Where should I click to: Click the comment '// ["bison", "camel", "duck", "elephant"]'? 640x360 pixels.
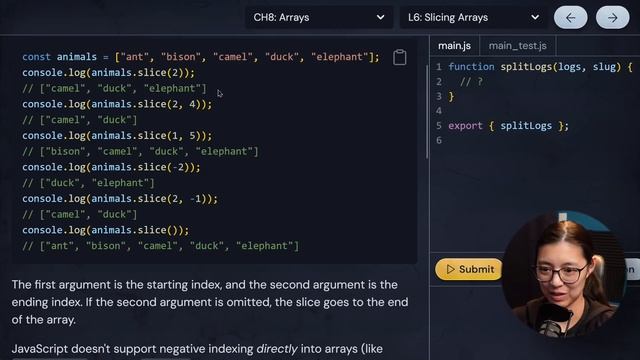click(x=140, y=151)
